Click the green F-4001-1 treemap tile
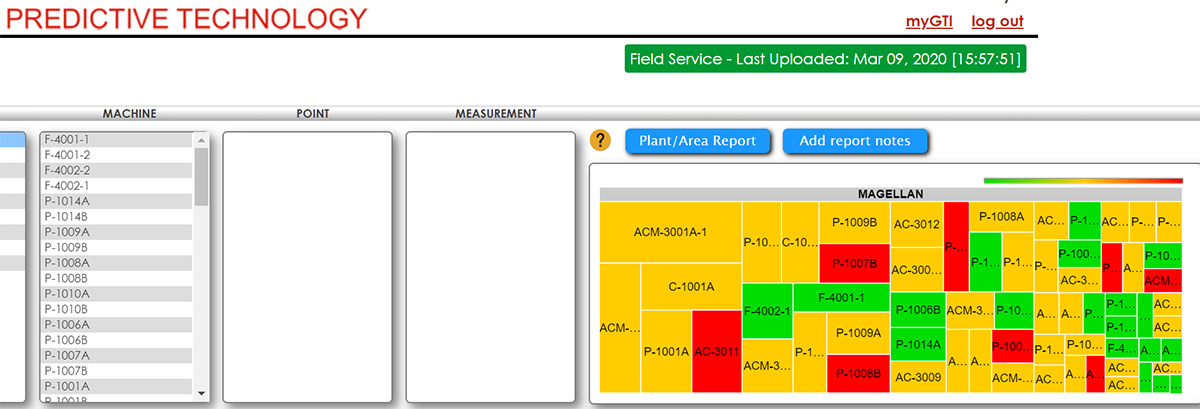Viewport: 1200px width, 409px height. [840, 297]
